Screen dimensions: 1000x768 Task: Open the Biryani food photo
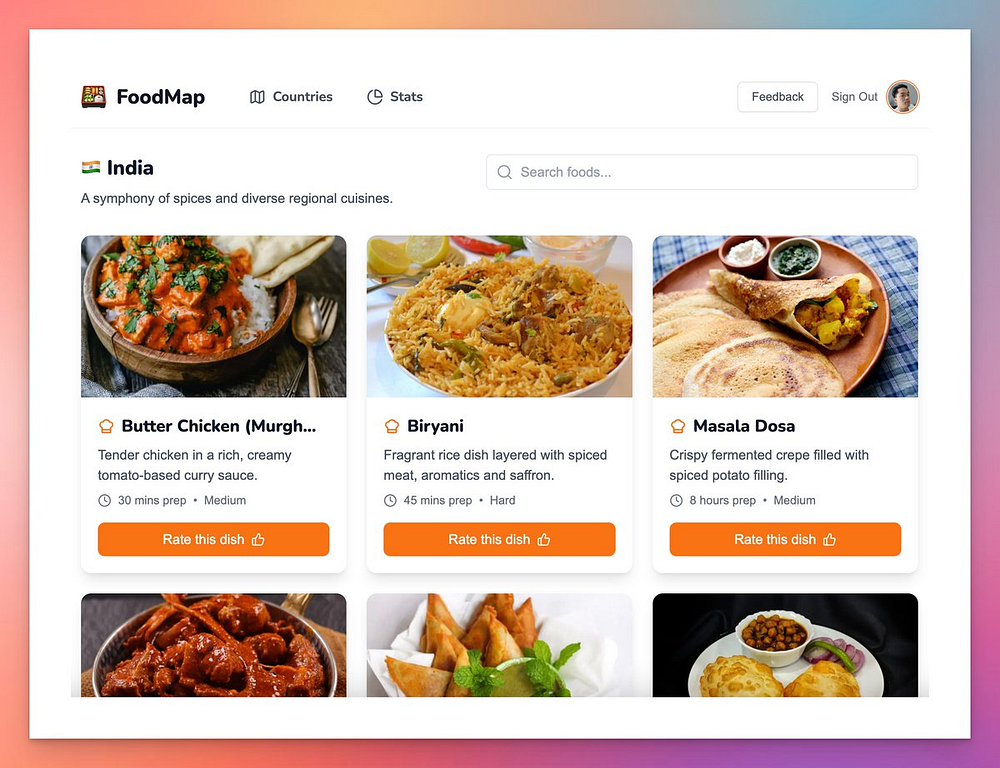pyautogui.click(x=499, y=316)
